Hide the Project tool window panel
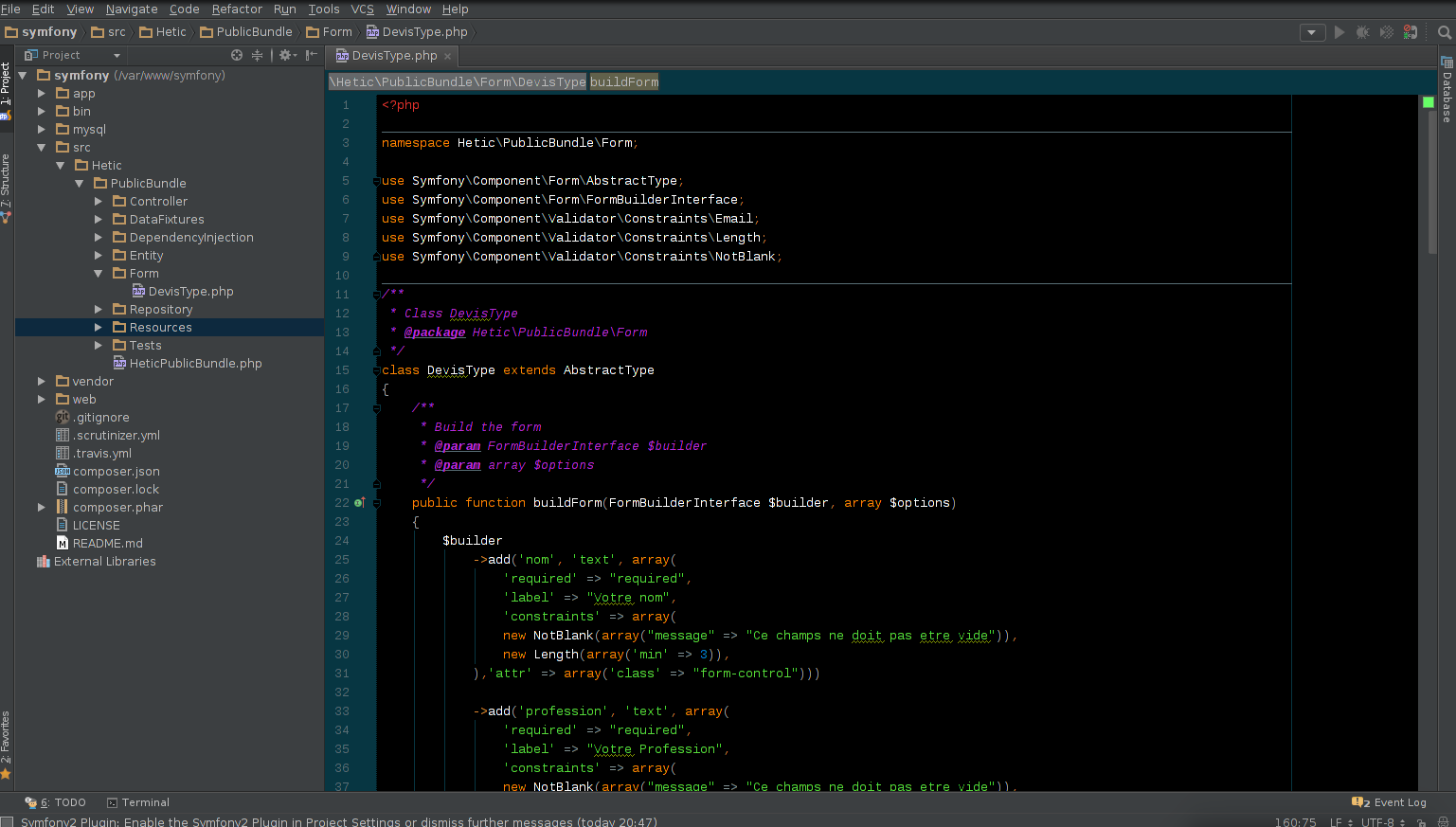Viewport: 1456px width, 827px height. click(311, 56)
